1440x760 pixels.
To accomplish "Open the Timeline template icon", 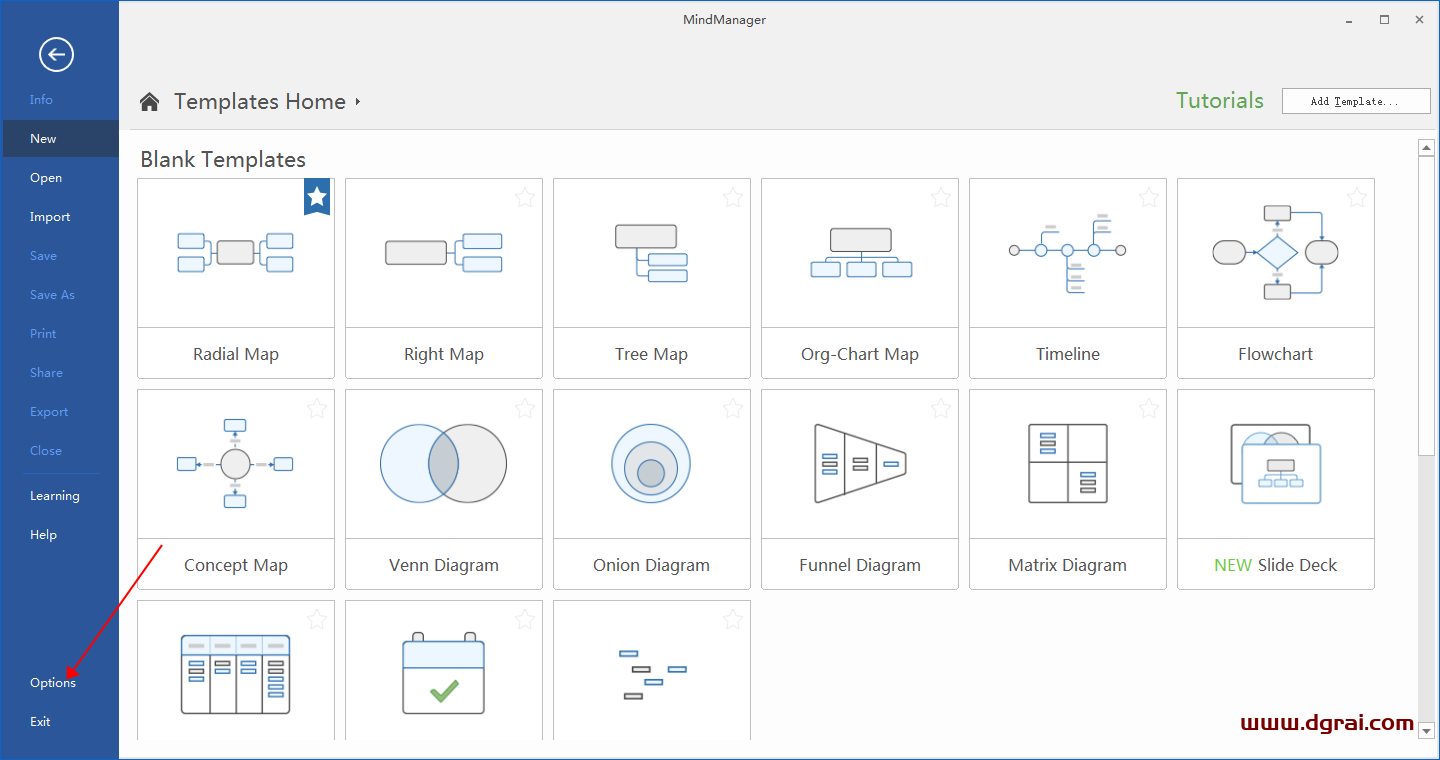I will (x=1067, y=252).
